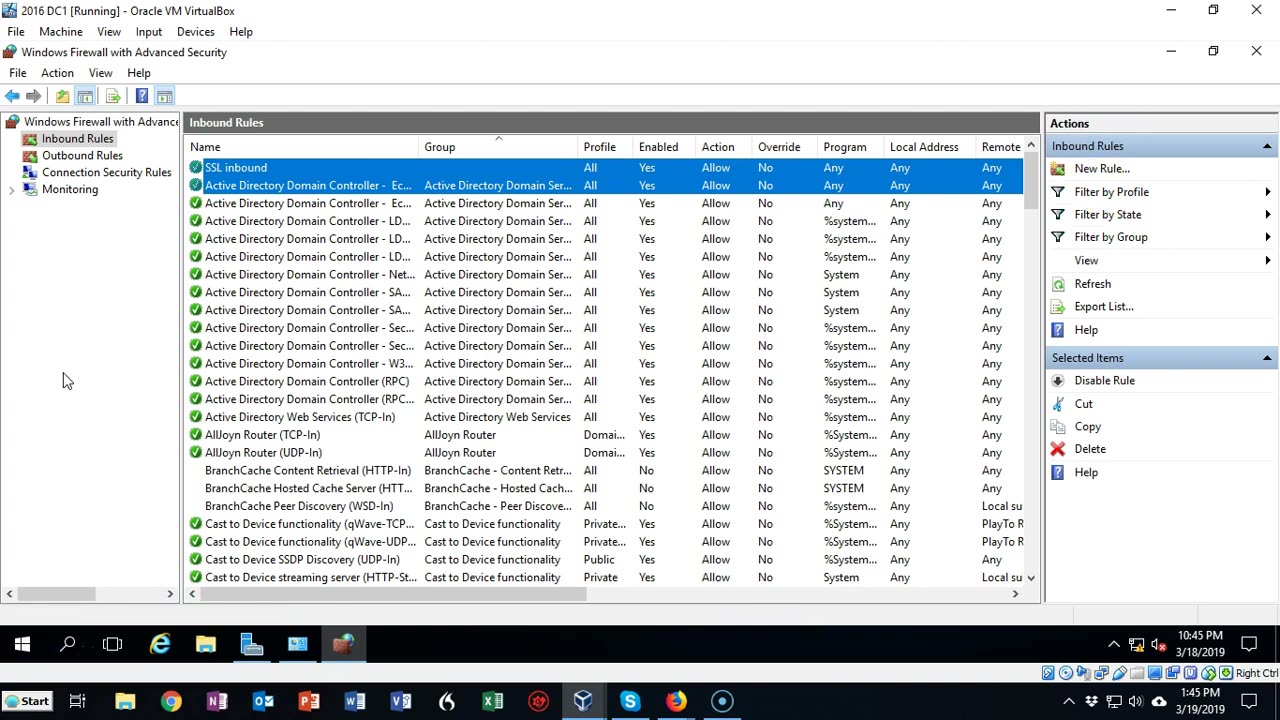Click the Forward arrow in the toolbar

pyautogui.click(x=34, y=96)
